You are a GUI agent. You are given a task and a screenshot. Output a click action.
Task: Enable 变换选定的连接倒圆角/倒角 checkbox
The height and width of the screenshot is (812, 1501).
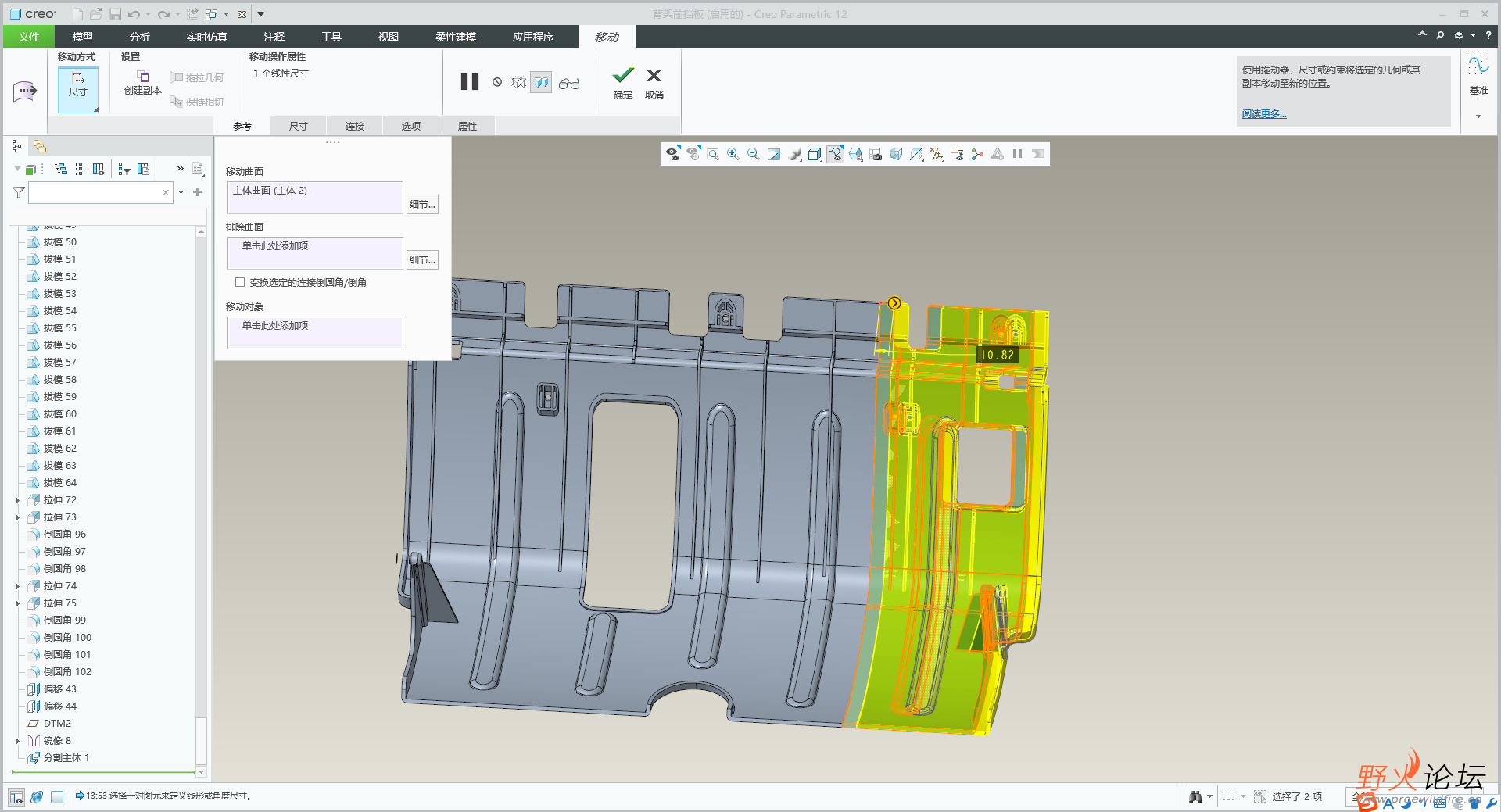point(240,283)
